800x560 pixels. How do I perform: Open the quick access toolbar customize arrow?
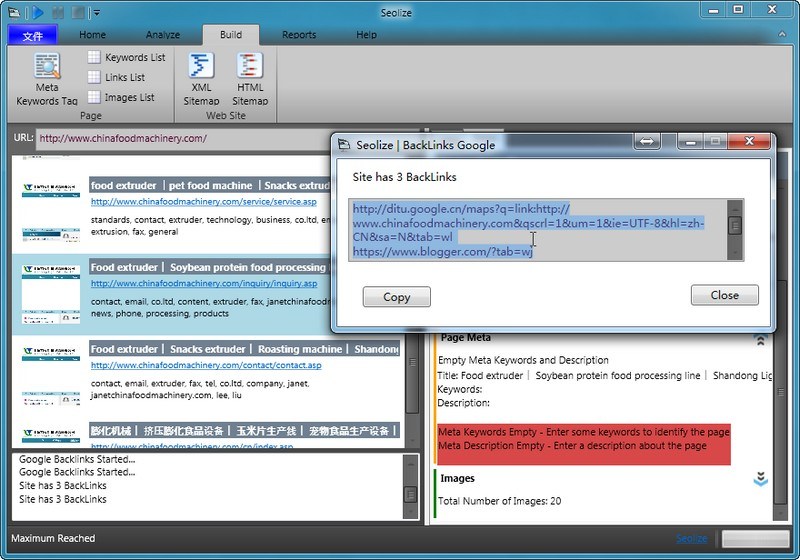click(96, 13)
